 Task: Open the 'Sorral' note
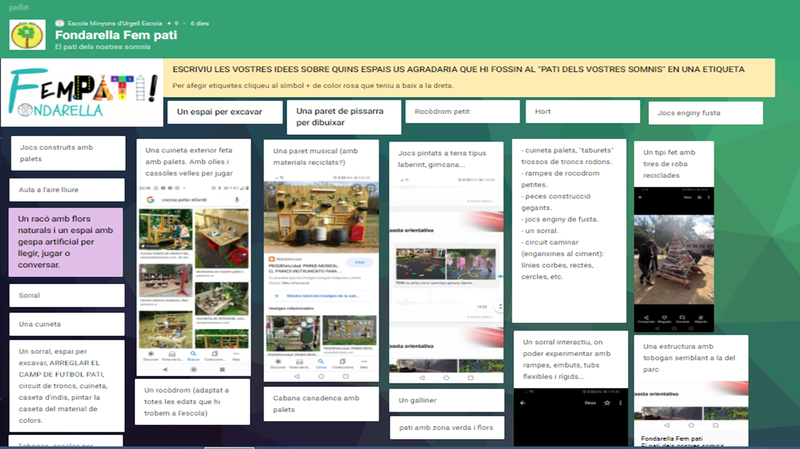click(67, 295)
